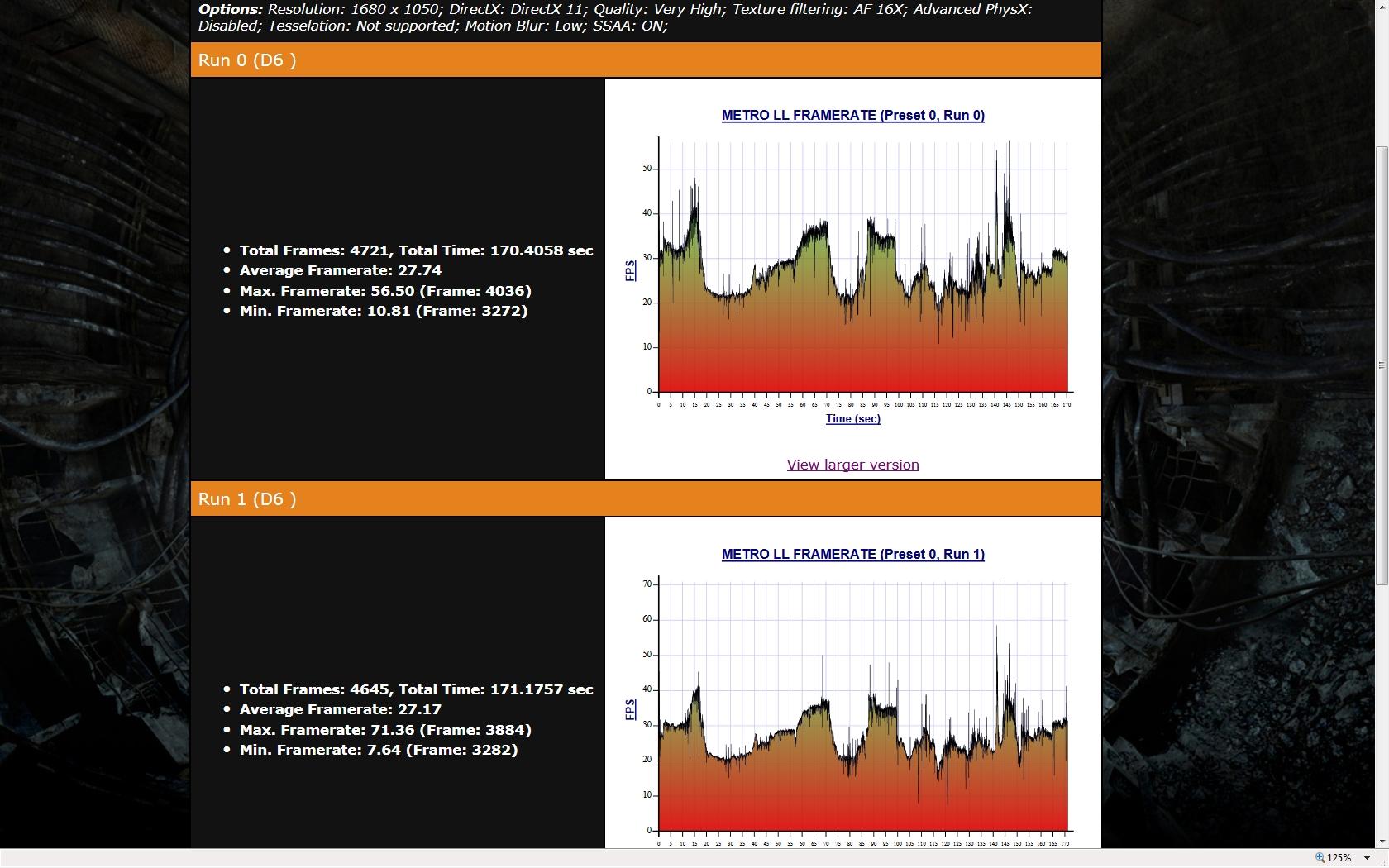Image resolution: width=1389 pixels, height=868 pixels.
Task: Click the Run 0 (D6) orange header
Action: click(x=645, y=60)
